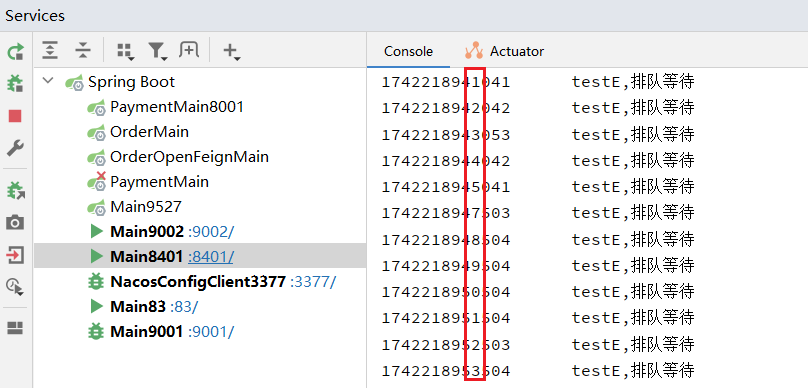Click the Rerun in Debug bug icon

coord(15,83)
